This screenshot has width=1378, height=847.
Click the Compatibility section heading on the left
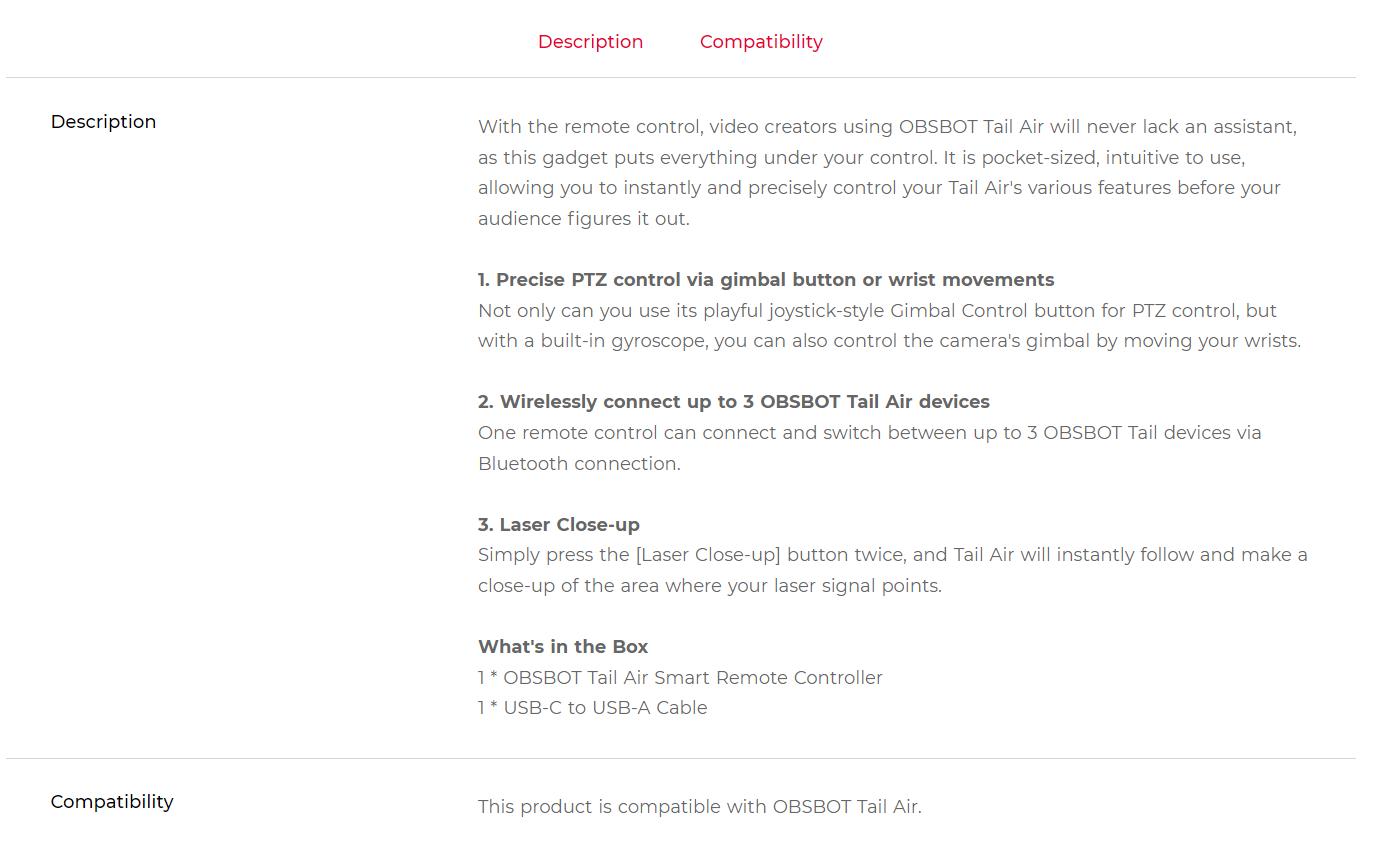pyautogui.click(x=112, y=801)
